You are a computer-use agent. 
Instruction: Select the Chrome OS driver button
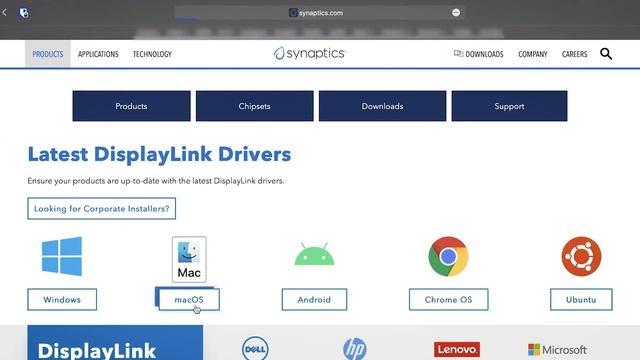(449, 300)
